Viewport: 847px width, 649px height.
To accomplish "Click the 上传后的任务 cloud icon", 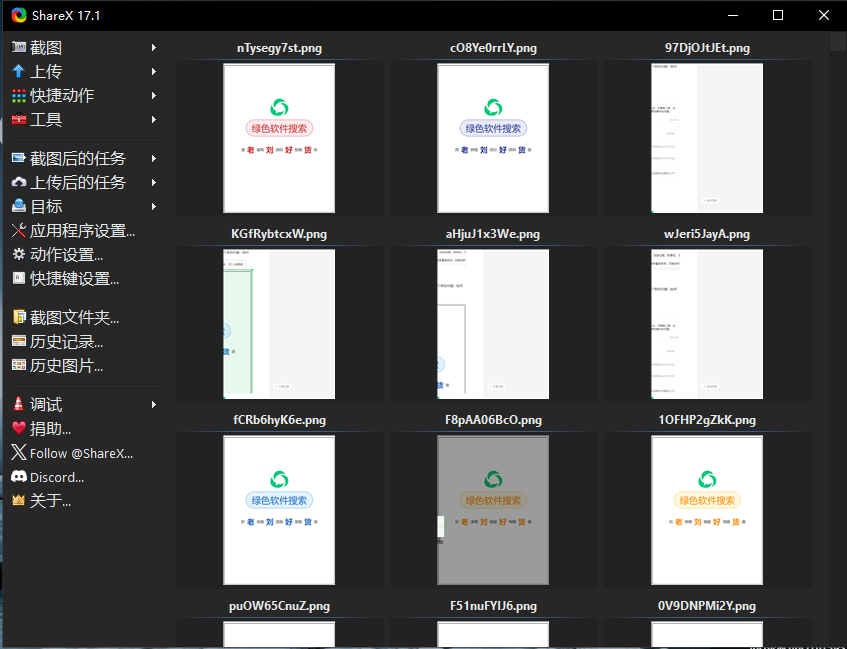I will tap(18, 182).
